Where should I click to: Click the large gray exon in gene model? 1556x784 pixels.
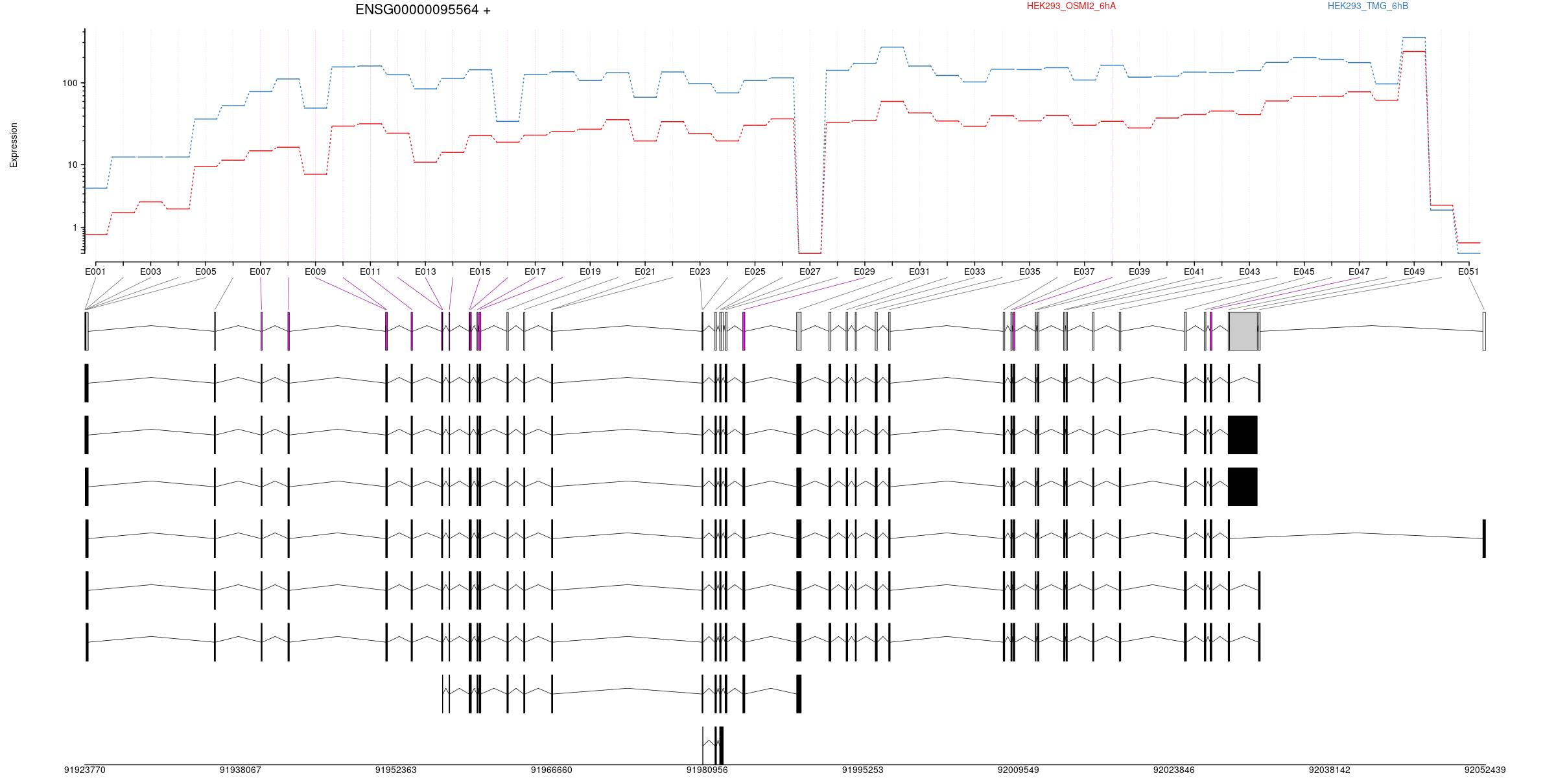pyautogui.click(x=1243, y=331)
